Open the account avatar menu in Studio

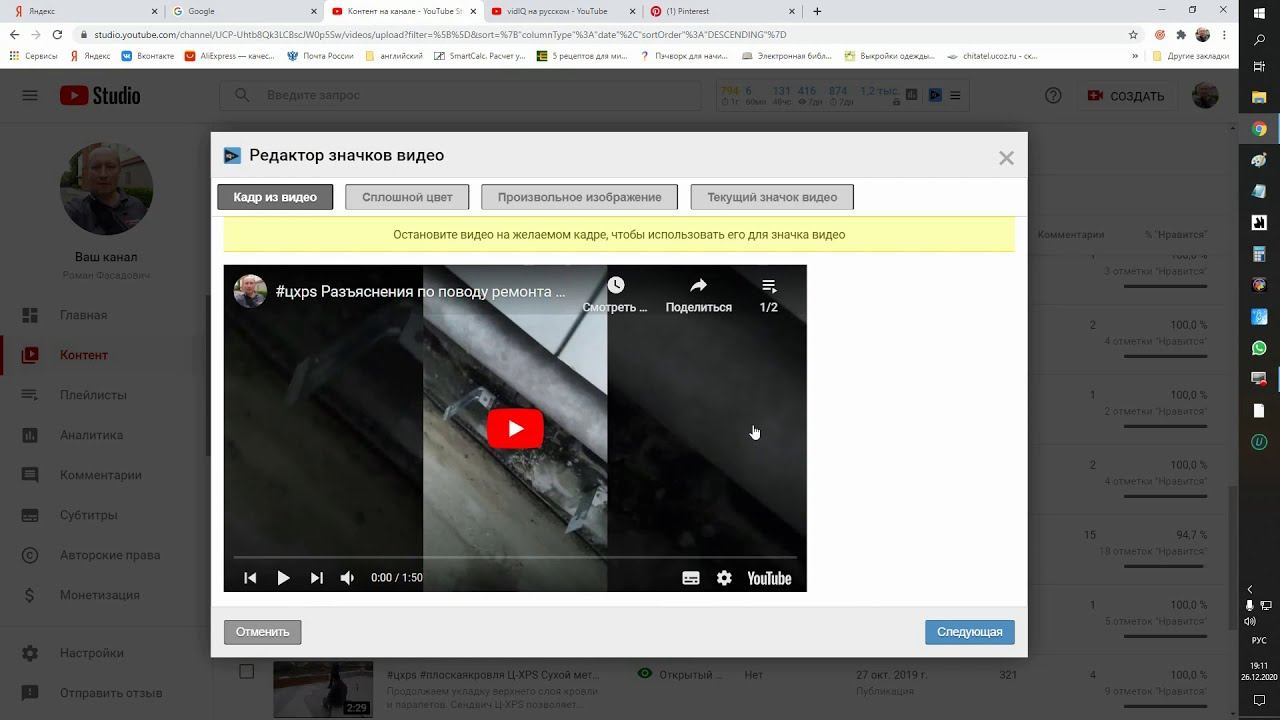click(1205, 96)
